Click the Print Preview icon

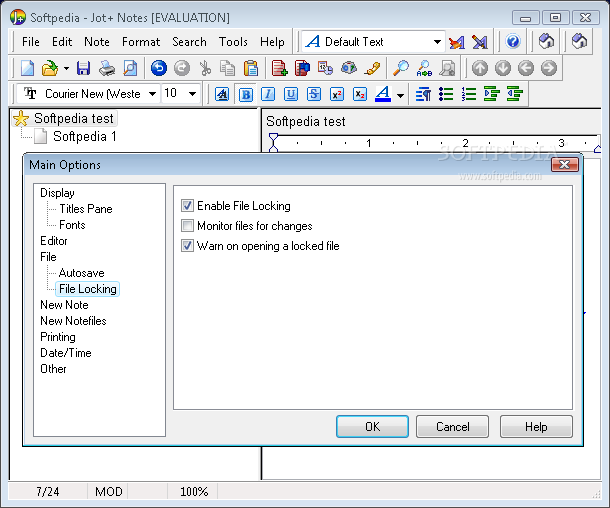coord(130,68)
